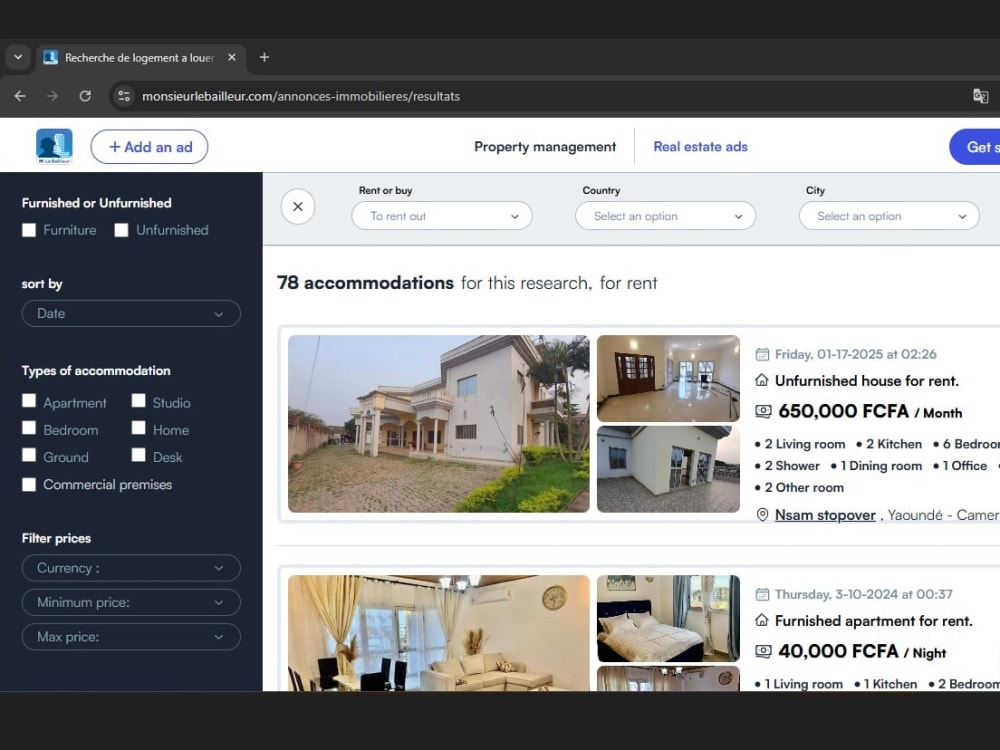
Task: Click the 1 Dining room feature text
Action: tap(881, 466)
